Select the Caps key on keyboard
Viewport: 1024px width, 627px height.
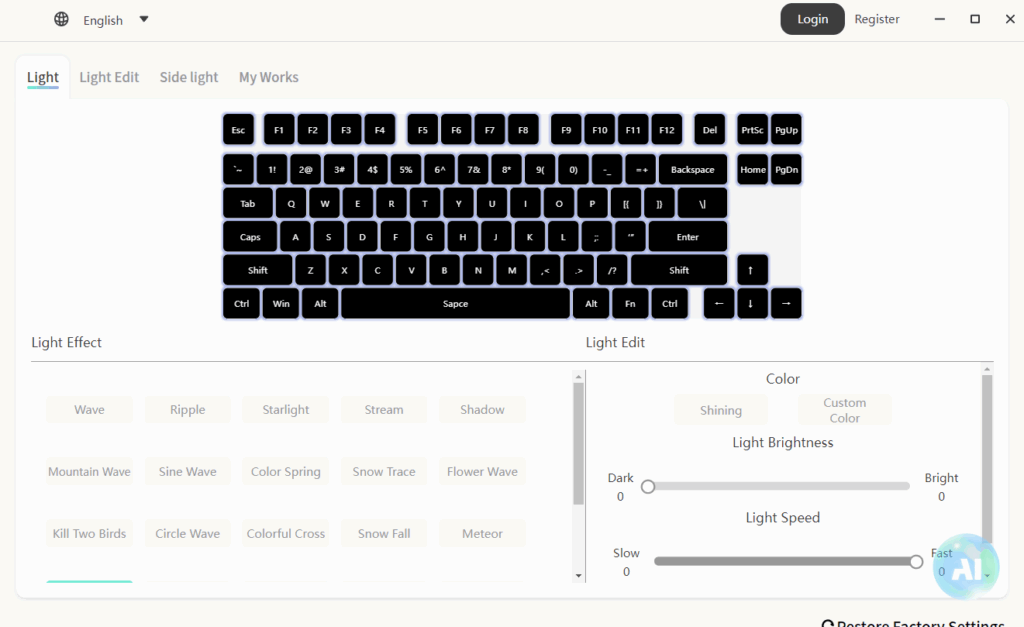tap(250, 237)
